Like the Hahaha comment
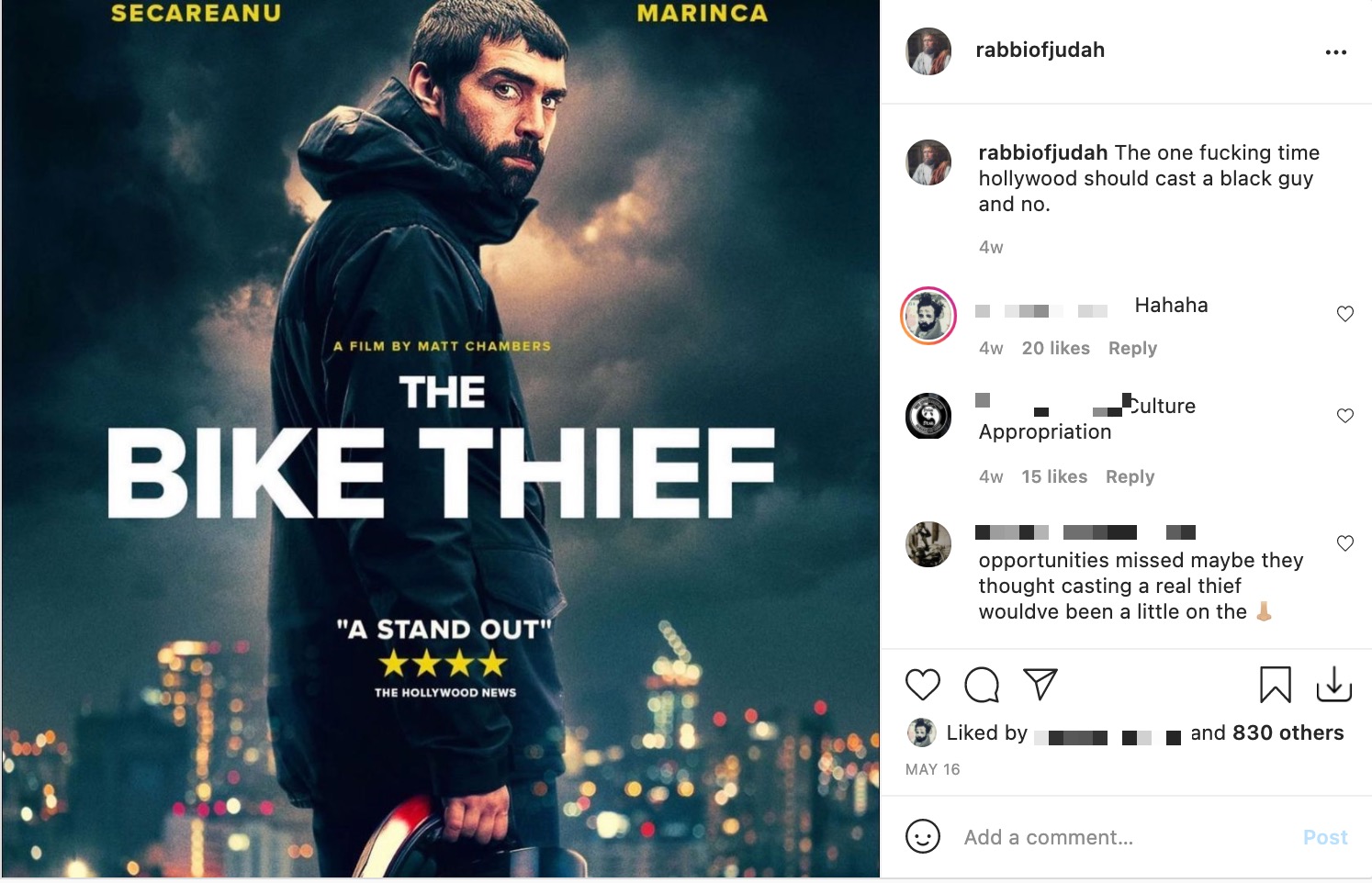This screenshot has height=883, width=1372. coord(1345,314)
